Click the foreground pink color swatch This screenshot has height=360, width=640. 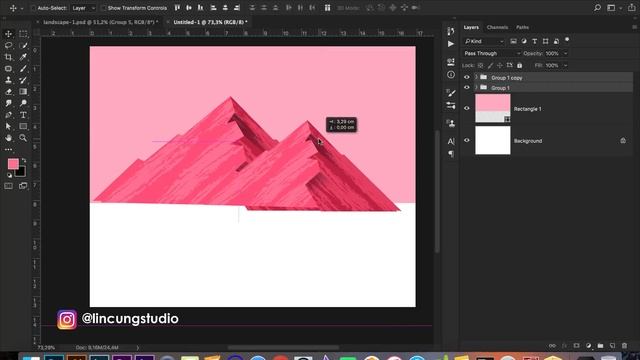click(13, 164)
